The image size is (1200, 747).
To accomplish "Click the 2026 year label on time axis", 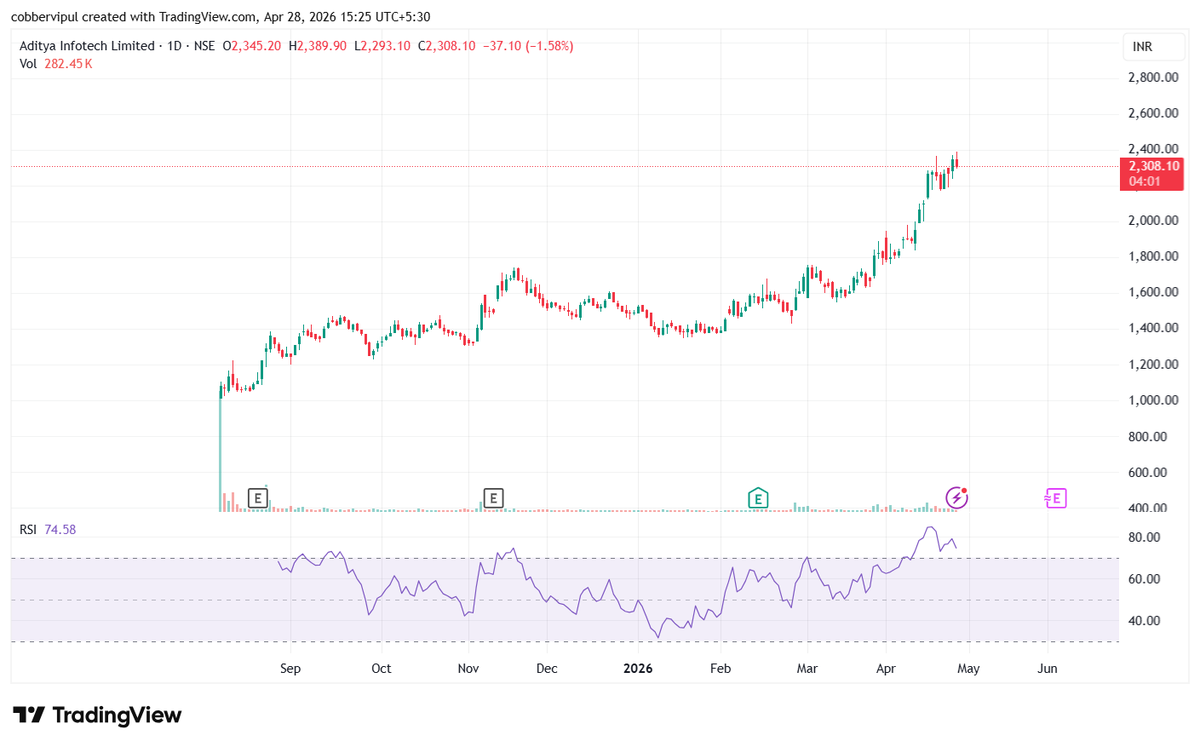I will point(637,668).
